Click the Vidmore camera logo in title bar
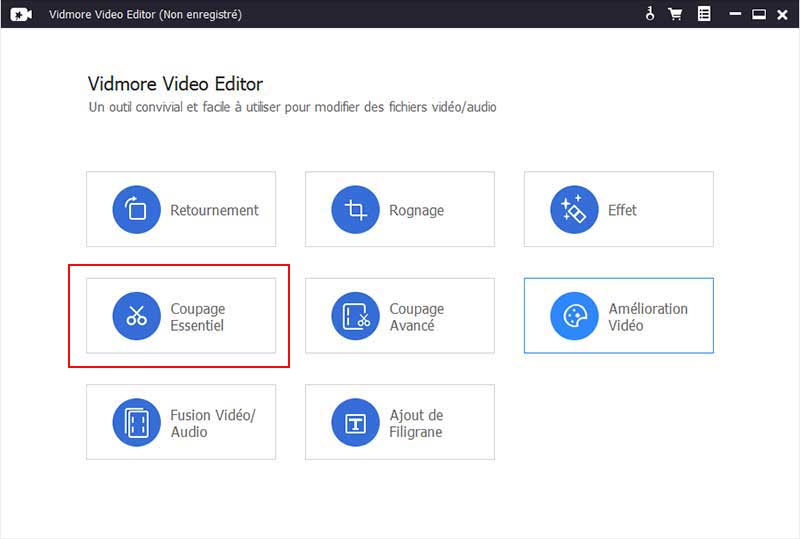Screen dimensions: 800x539 point(20,14)
